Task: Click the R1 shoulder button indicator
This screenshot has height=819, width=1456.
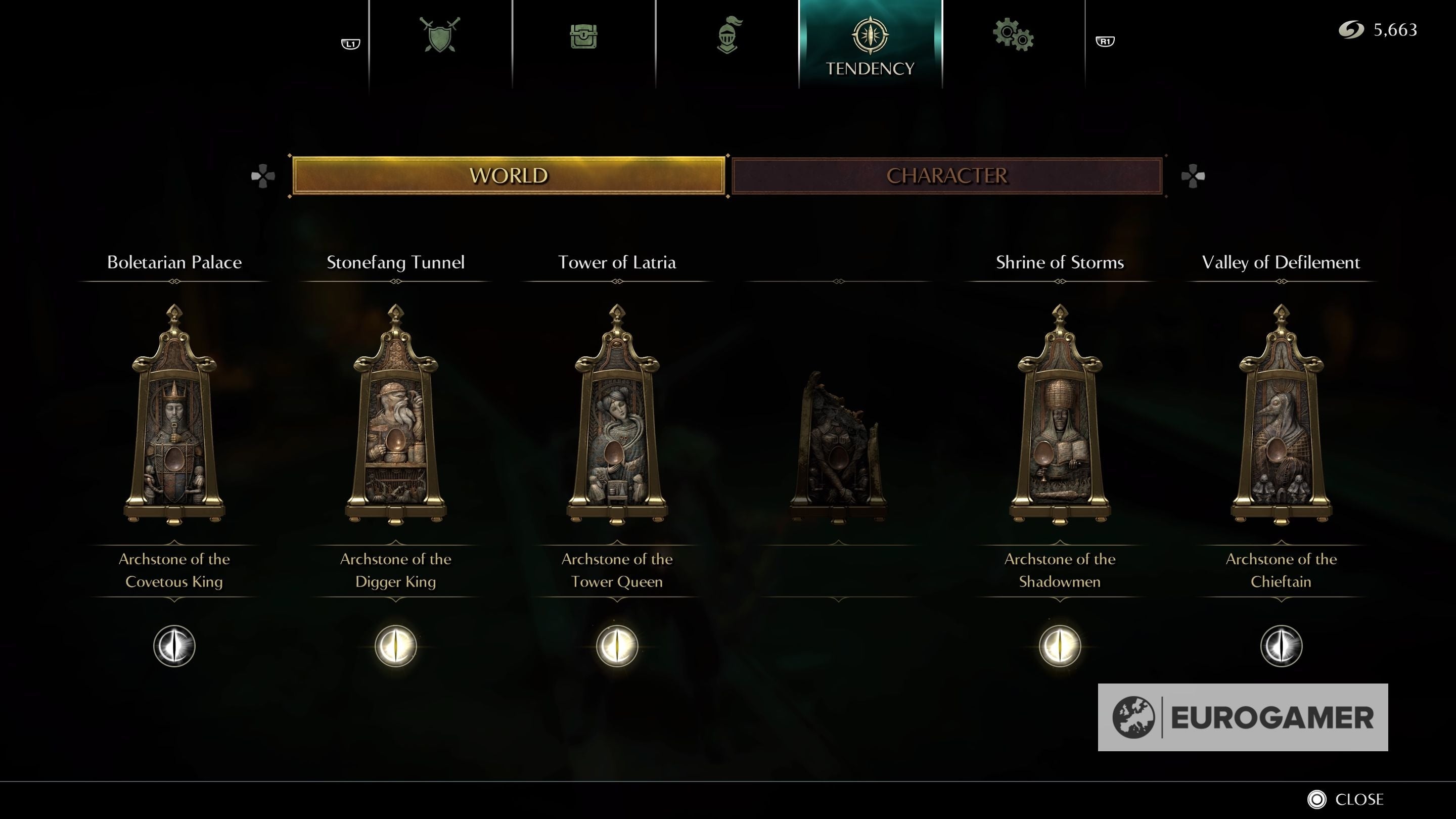Action: click(x=1105, y=41)
